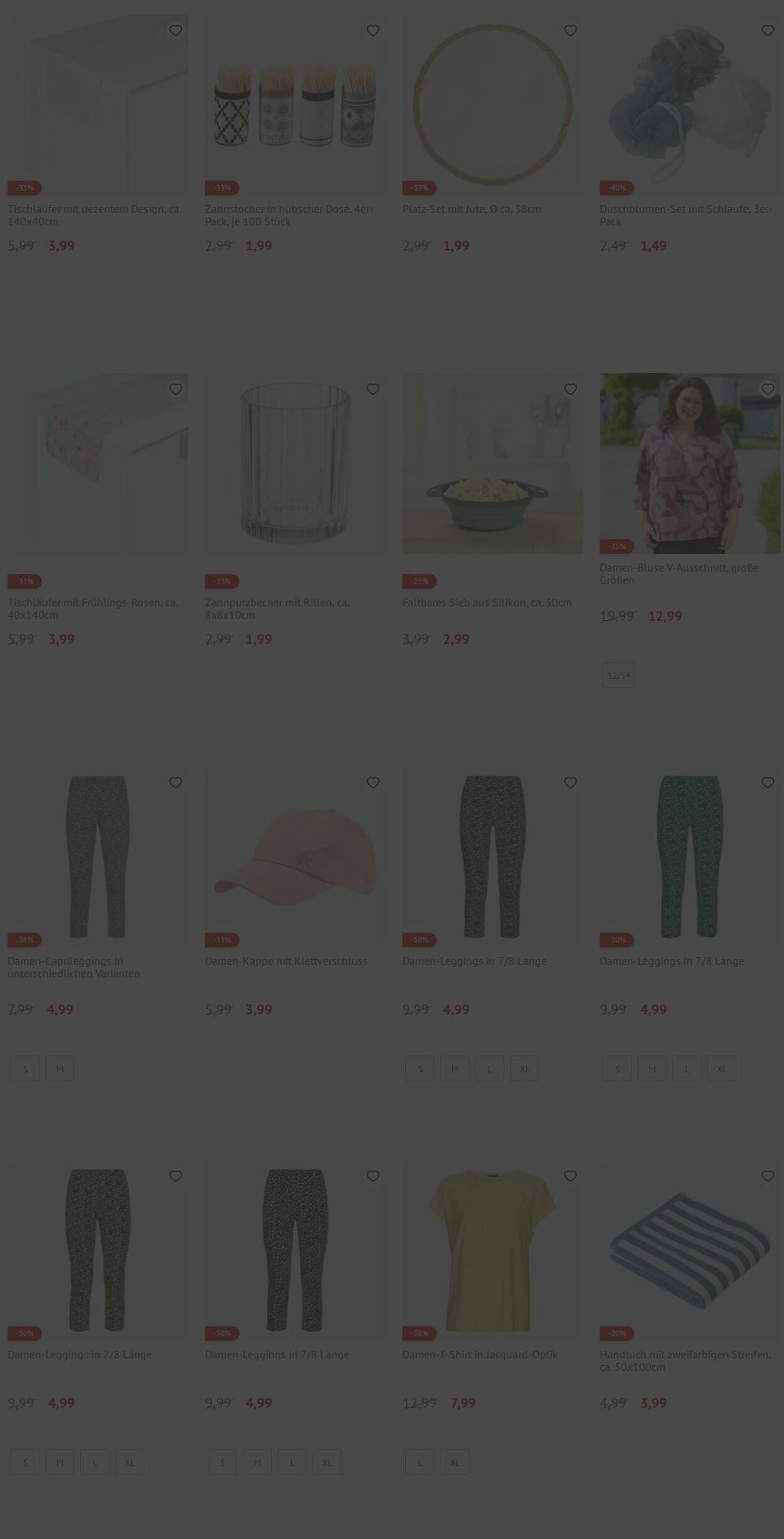The image size is (784, 1539).
Task: Select size XL for Damen-T-Shirt in Jacquard-Optik
Action: coord(455,1462)
